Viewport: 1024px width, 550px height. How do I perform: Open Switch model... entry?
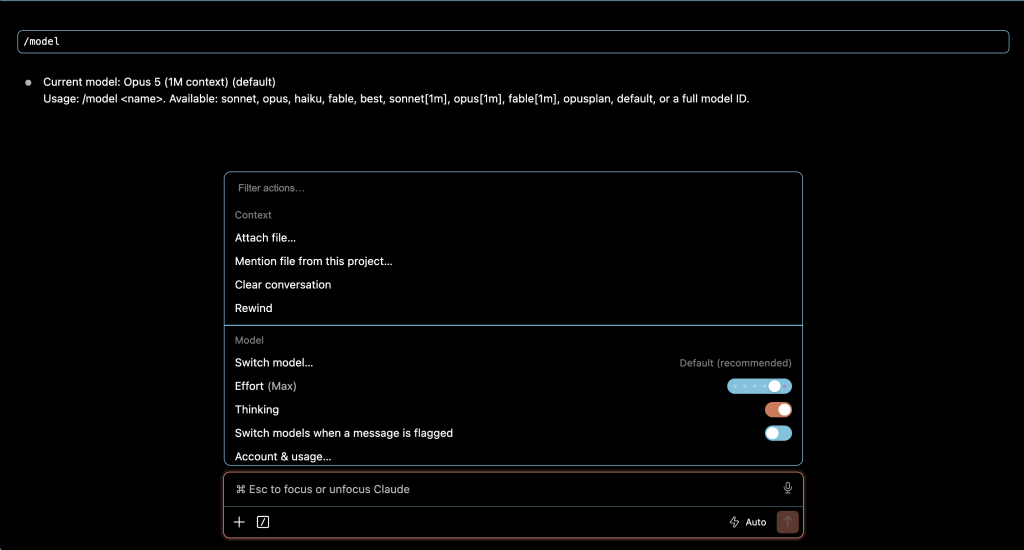click(274, 363)
